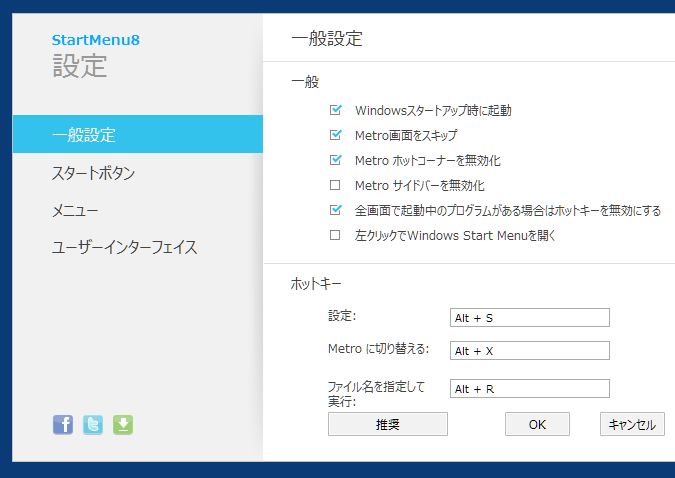Click the green download icon
This screenshot has height=478, width=675.
click(123, 425)
